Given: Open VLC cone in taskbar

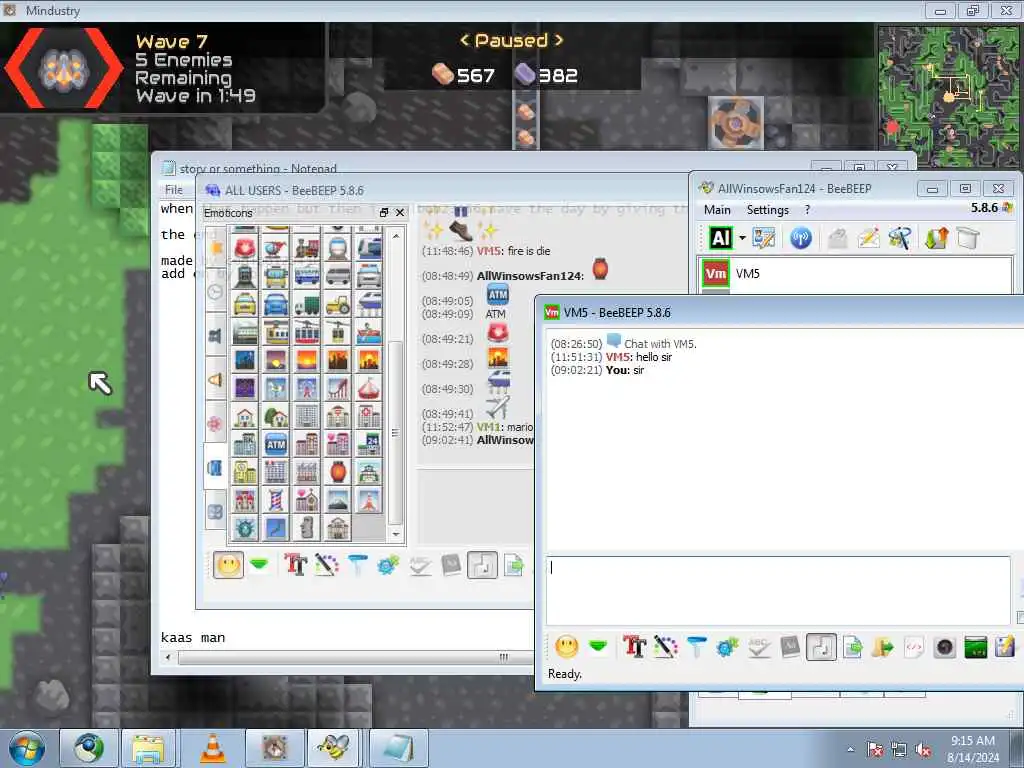Looking at the screenshot, I should point(212,748).
